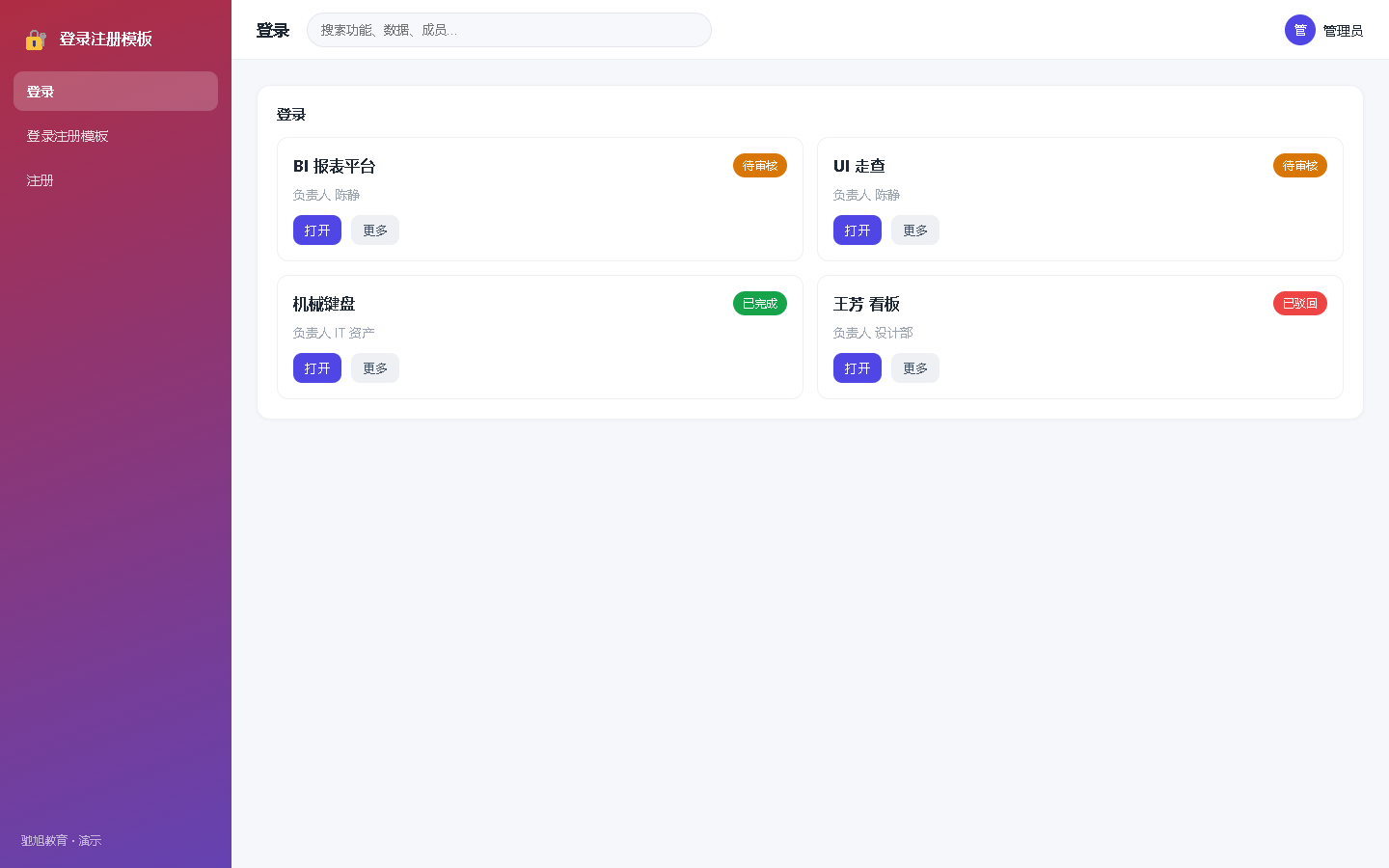Focus the 搜索功能、数据、成员 search field

point(509,30)
